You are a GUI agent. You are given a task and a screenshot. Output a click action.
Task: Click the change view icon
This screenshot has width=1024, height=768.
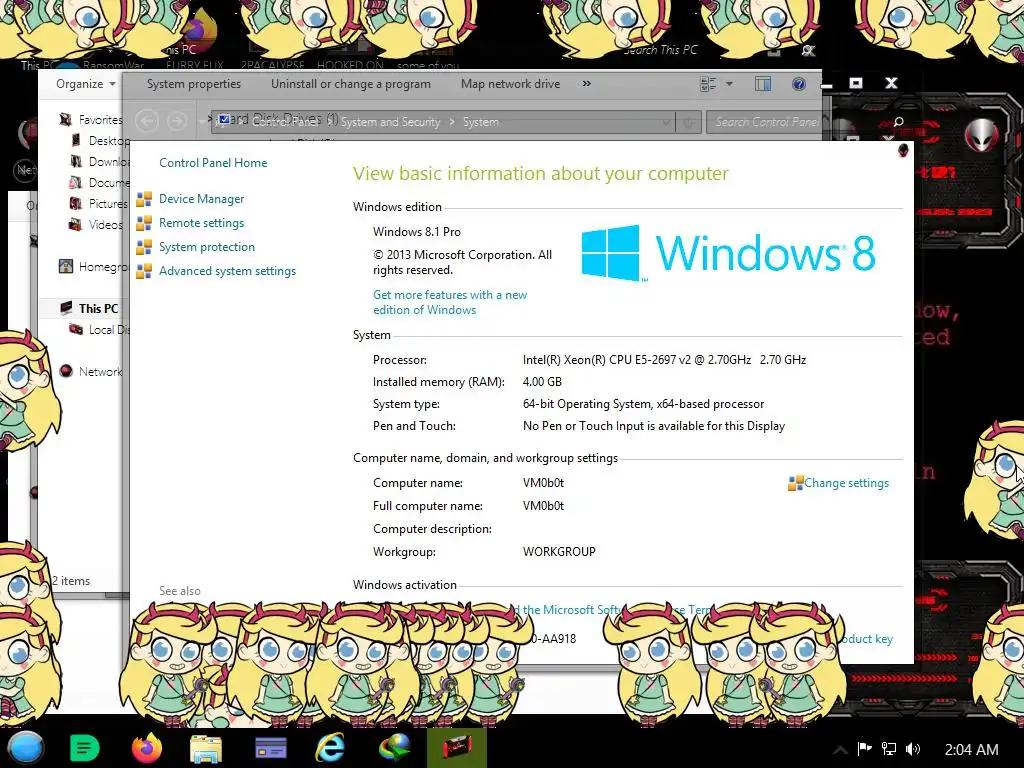[x=709, y=84]
